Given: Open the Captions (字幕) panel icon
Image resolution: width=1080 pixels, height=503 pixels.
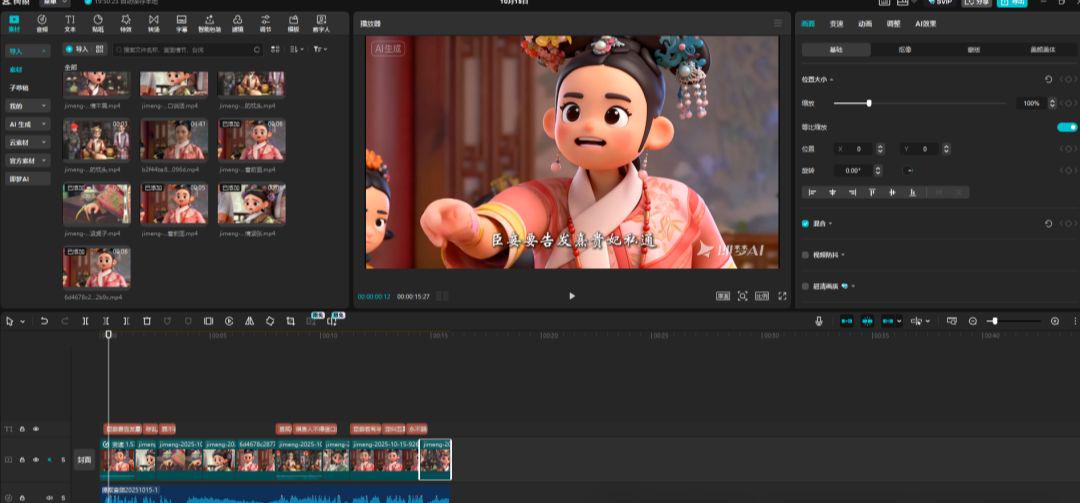Looking at the screenshot, I should 181,23.
